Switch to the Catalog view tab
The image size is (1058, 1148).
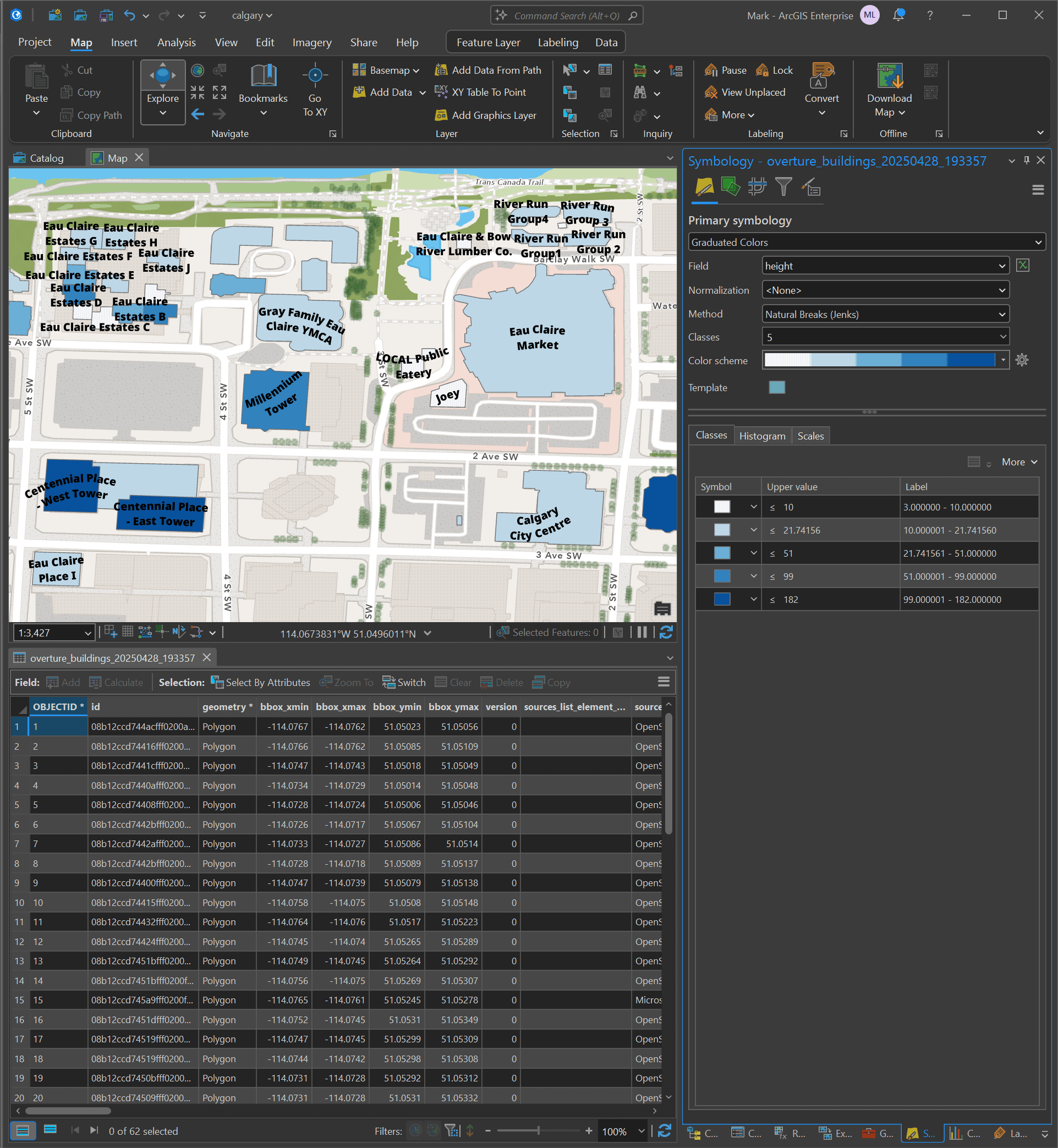pyautogui.click(x=39, y=158)
